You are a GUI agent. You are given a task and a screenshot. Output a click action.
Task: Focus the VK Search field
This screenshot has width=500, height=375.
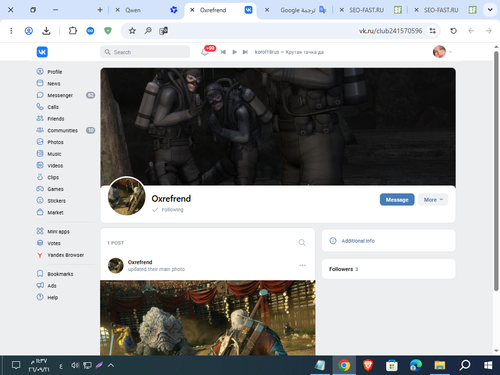coord(145,52)
